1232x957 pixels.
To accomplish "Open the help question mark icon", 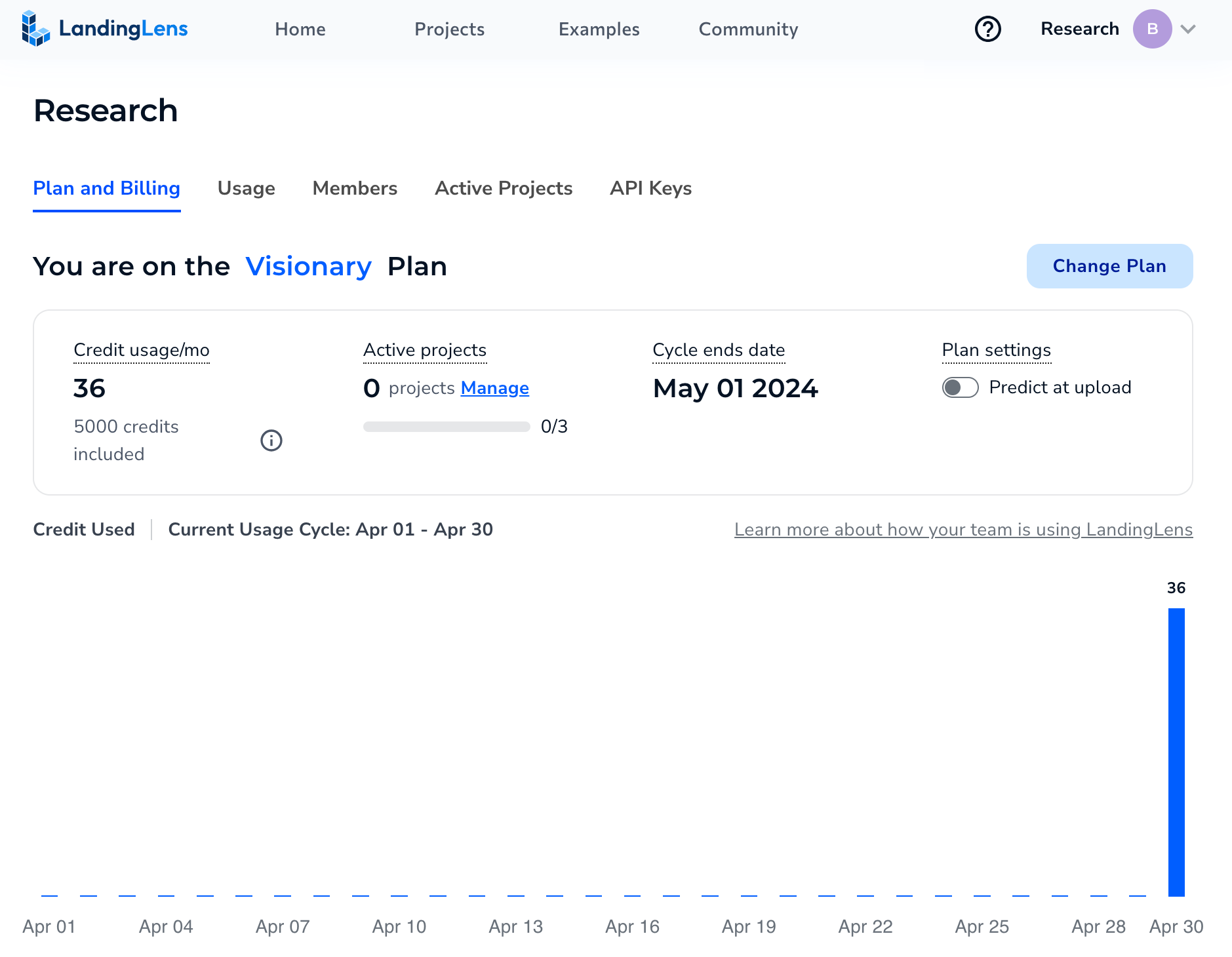I will (987, 29).
